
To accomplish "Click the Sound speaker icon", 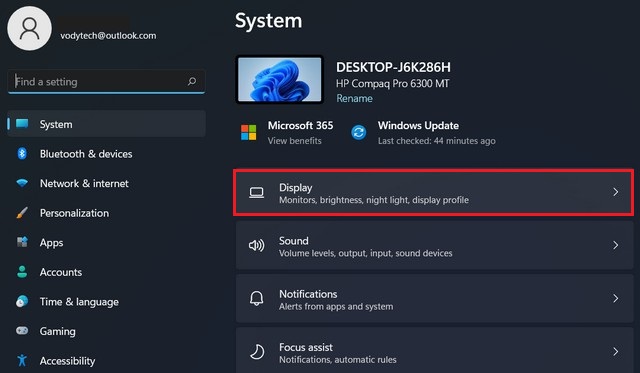I will coord(256,245).
